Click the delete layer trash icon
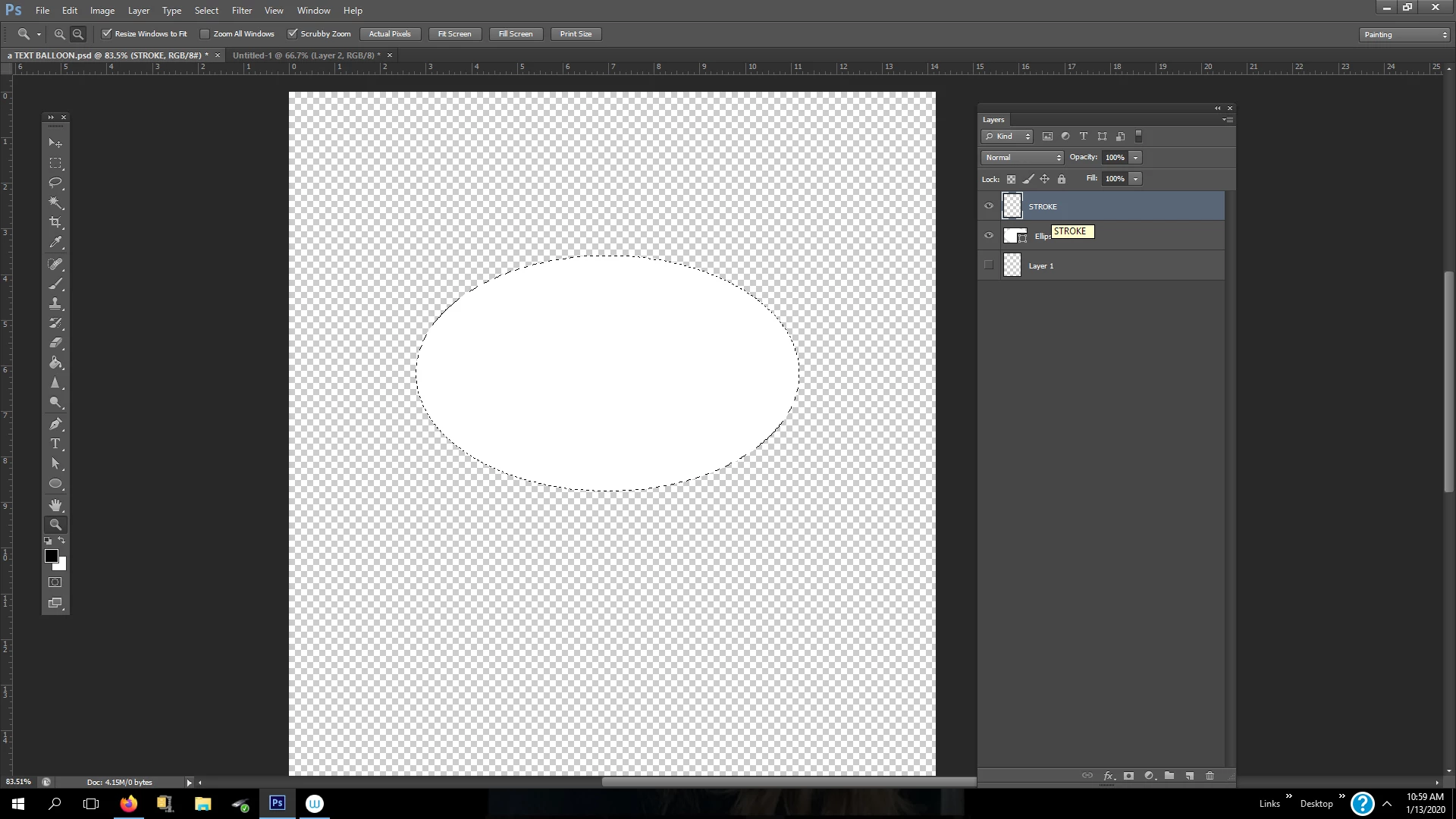 tap(1210, 776)
